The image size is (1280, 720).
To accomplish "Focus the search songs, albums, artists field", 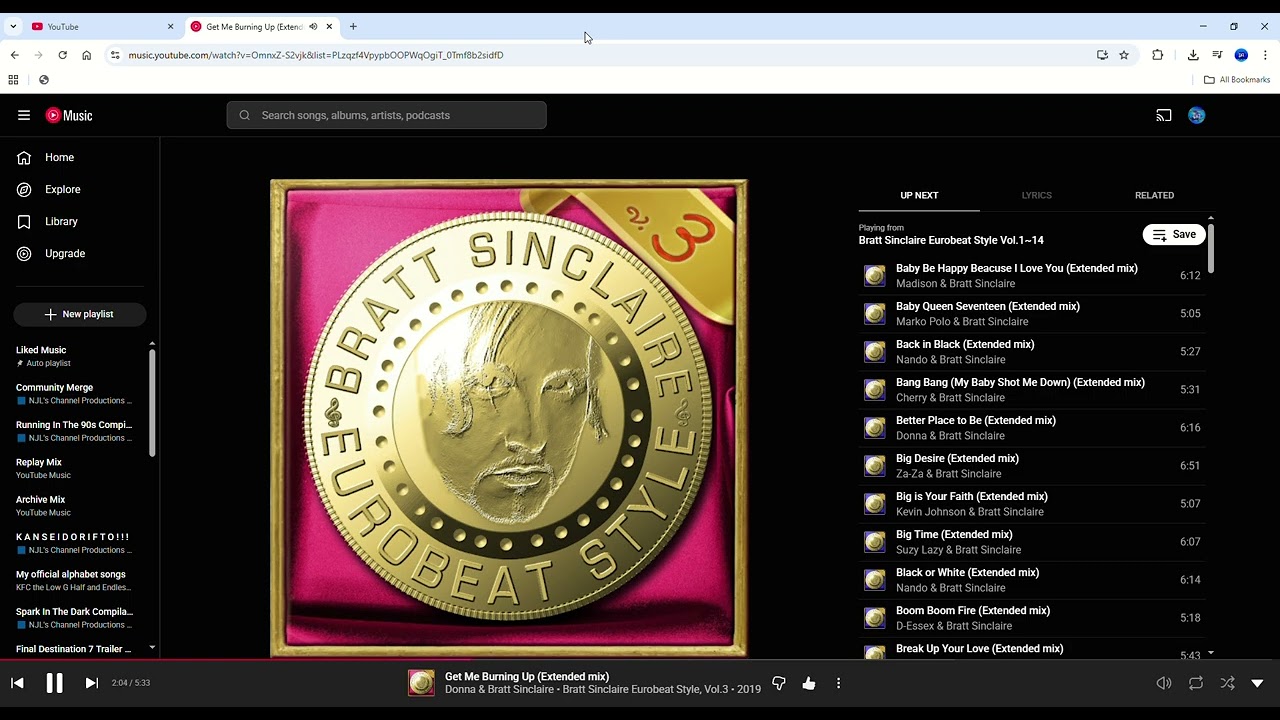I will pos(387,115).
